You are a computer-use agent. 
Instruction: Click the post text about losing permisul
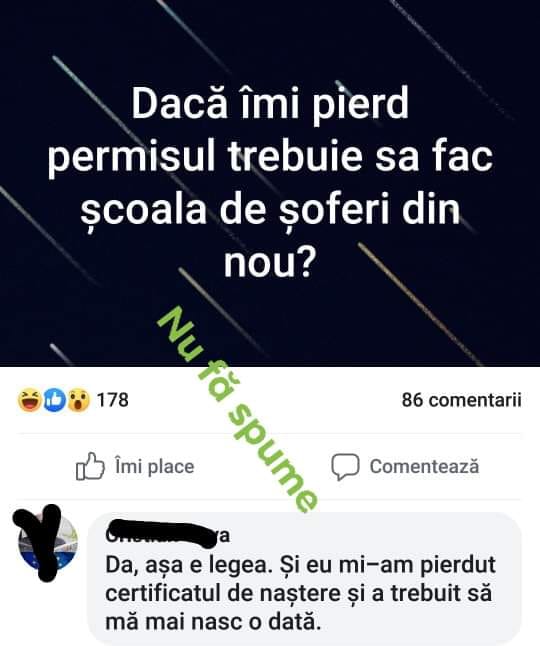click(270, 183)
